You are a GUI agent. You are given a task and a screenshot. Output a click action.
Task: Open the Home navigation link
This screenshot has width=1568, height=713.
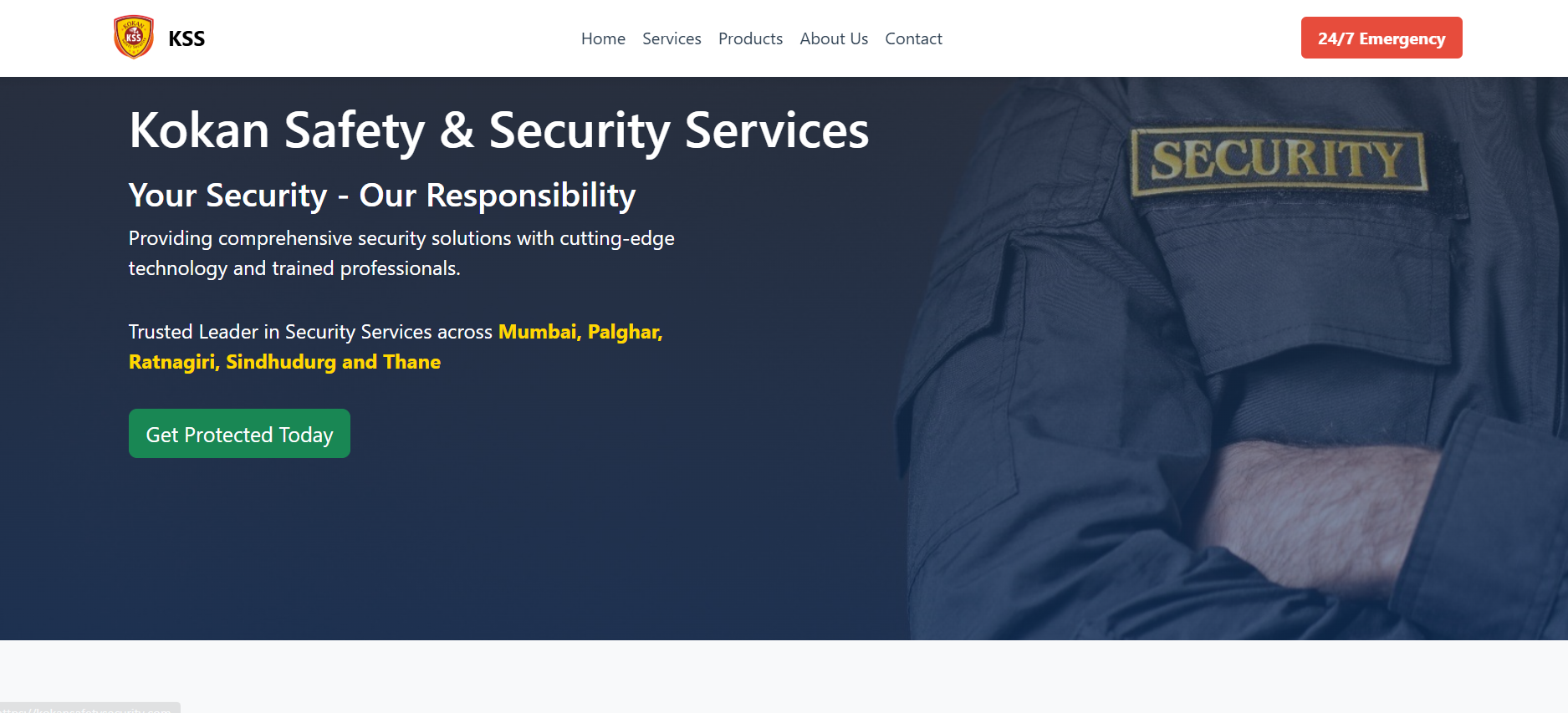pyautogui.click(x=603, y=38)
